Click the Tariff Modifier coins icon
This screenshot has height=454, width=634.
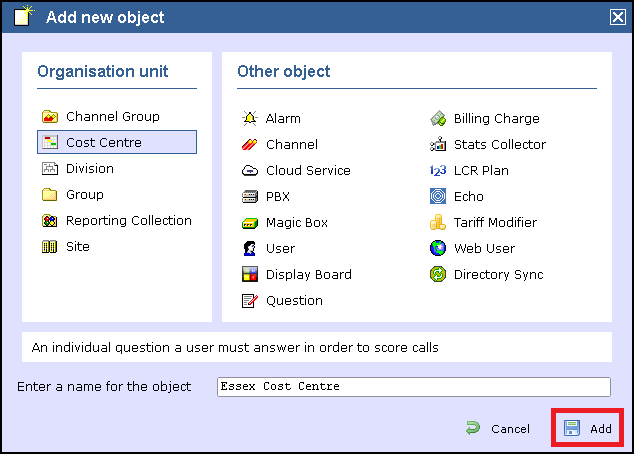click(438, 222)
